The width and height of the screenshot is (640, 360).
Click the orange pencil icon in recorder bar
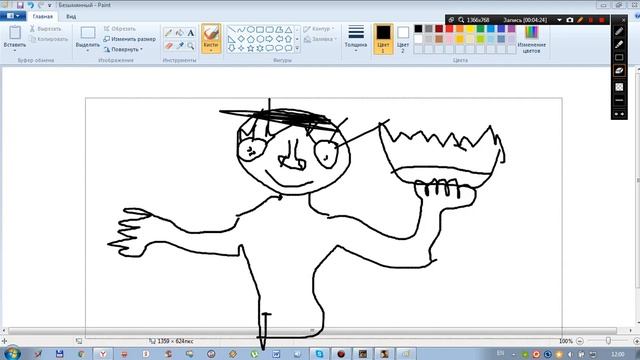(x=580, y=20)
